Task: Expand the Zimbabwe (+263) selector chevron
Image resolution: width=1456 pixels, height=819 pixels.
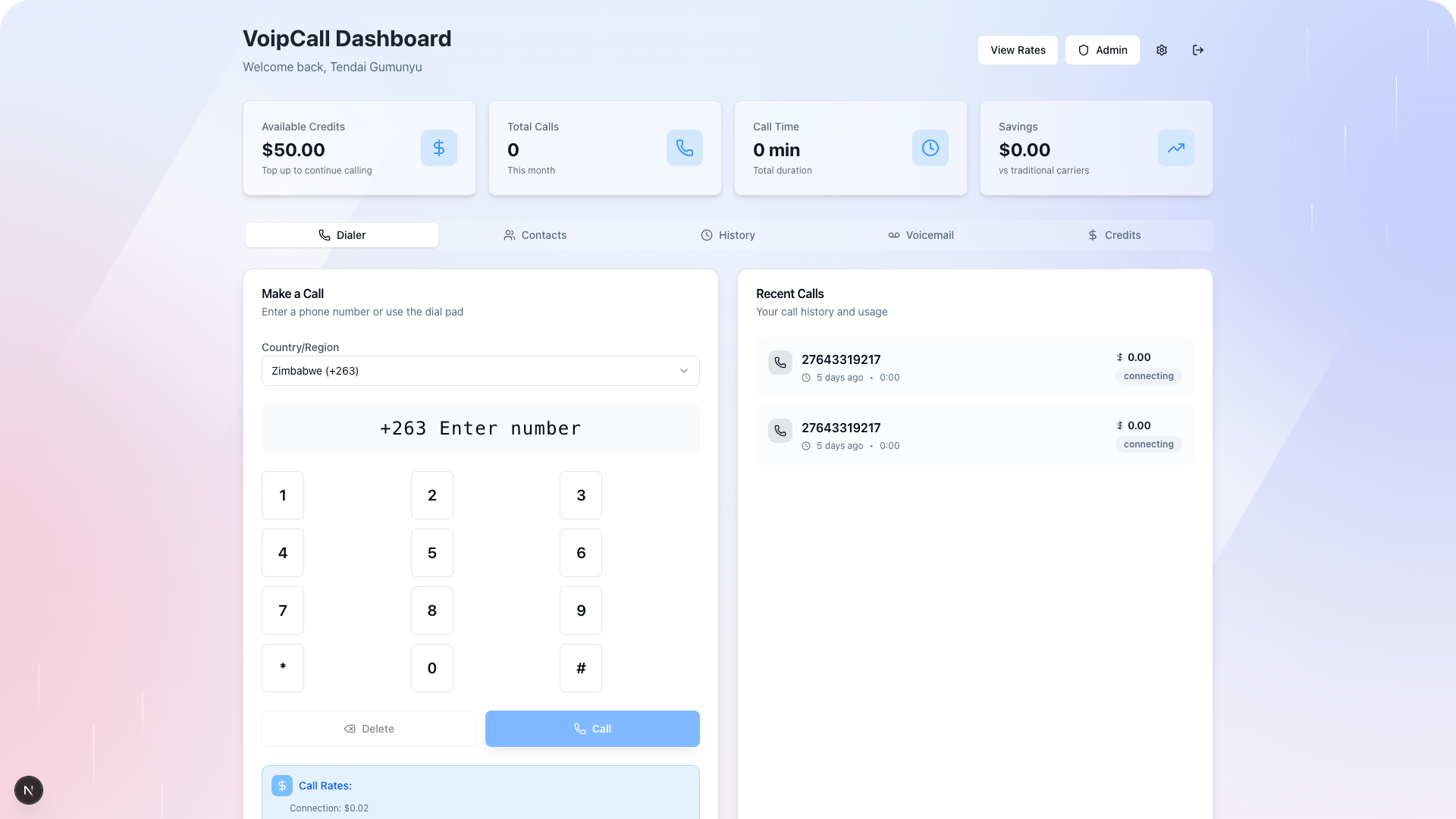Action: 683,371
